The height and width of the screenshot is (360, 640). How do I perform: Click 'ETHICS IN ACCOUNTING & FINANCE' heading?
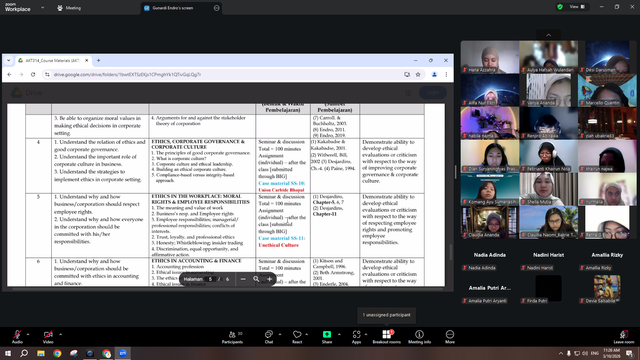[196, 260]
